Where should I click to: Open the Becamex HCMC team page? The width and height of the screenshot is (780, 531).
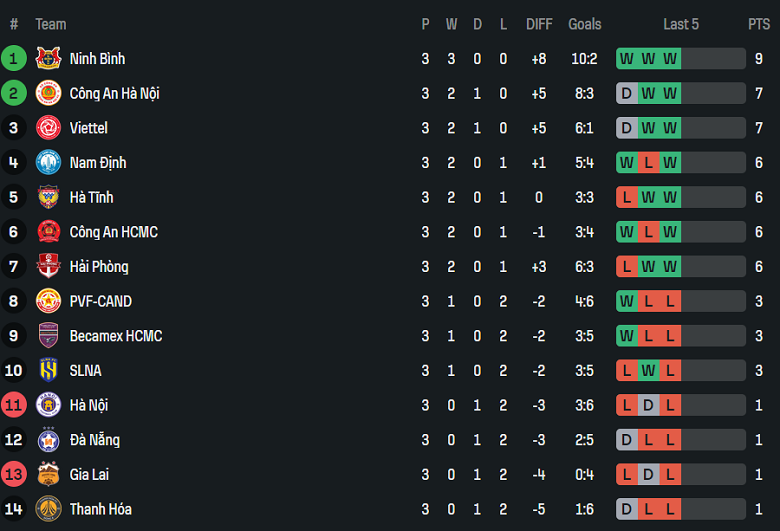coord(115,336)
